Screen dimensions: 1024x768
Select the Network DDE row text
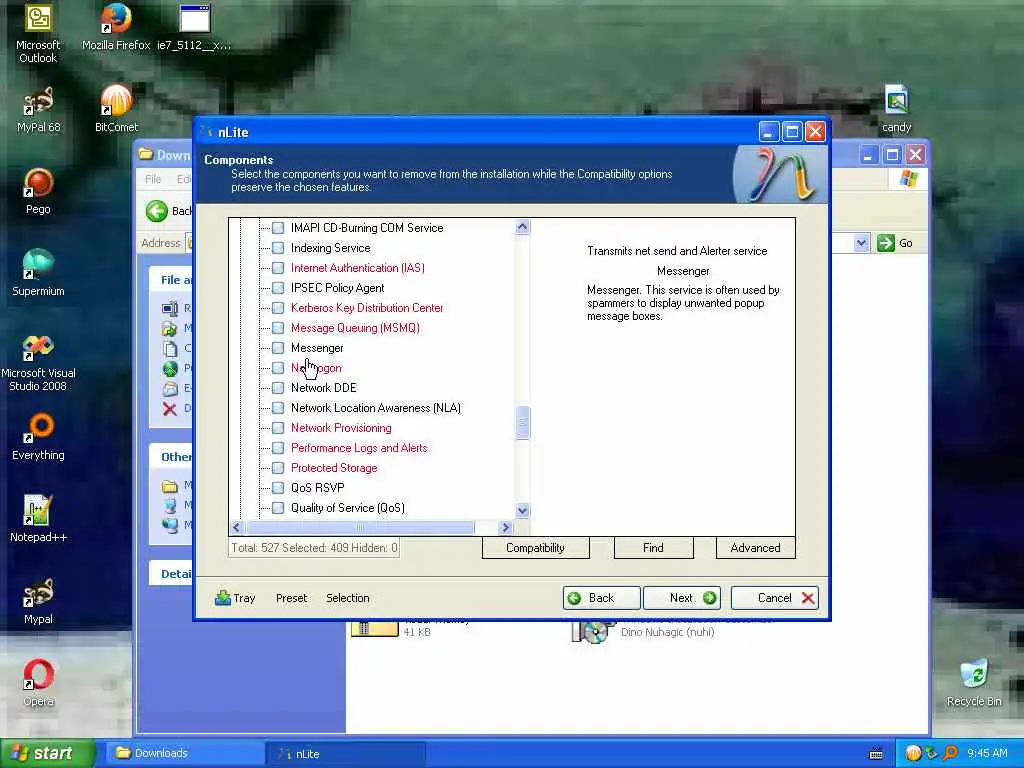tap(323, 388)
